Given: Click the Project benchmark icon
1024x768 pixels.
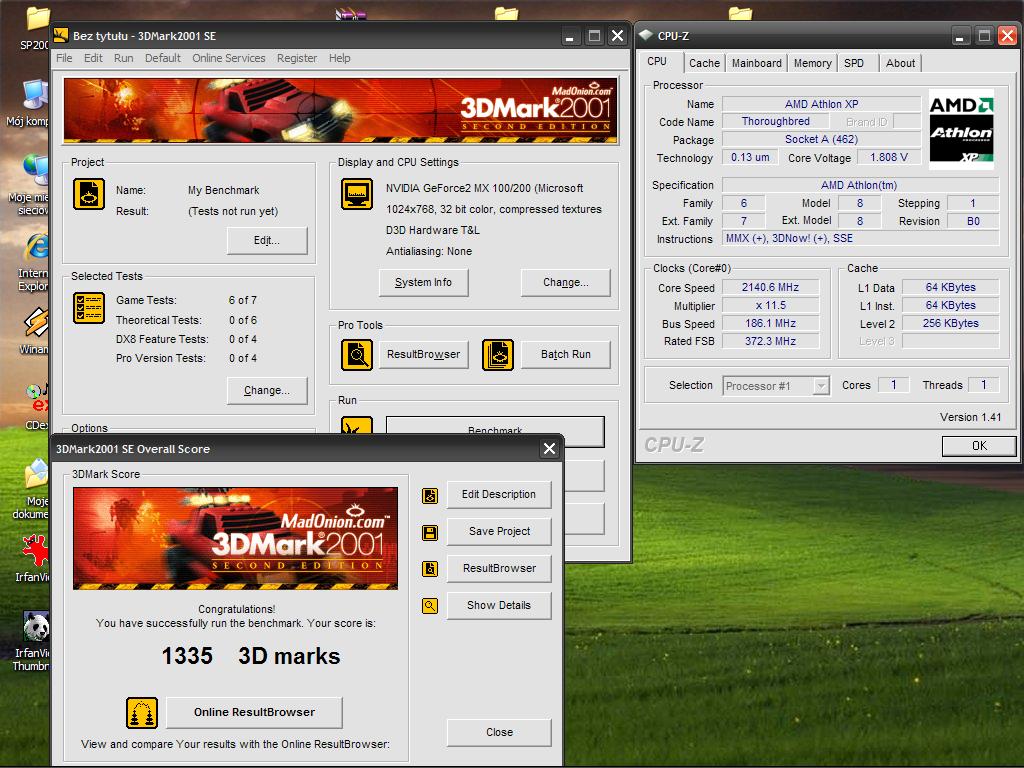Looking at the screenshot, I should coord(89,194).
